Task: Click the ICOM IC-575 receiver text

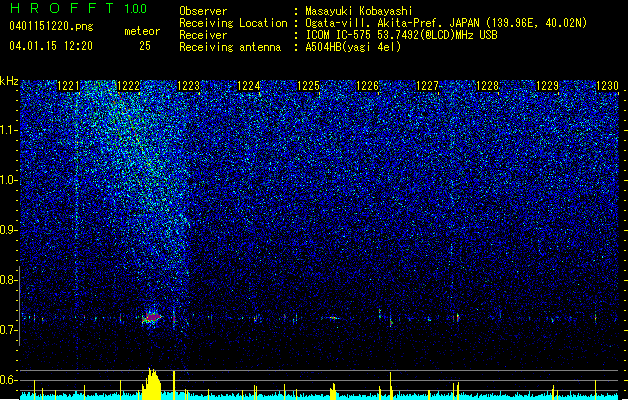Action: [401, 35]
